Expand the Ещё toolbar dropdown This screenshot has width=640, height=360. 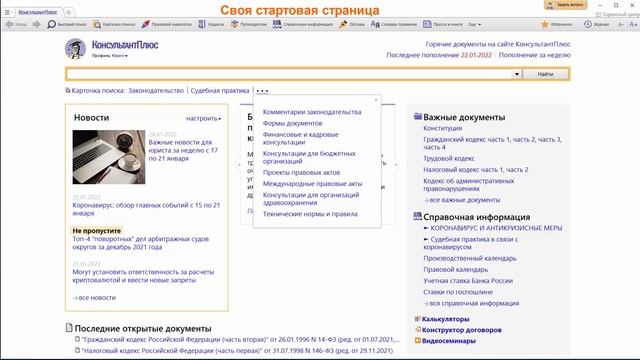point(474,24)
